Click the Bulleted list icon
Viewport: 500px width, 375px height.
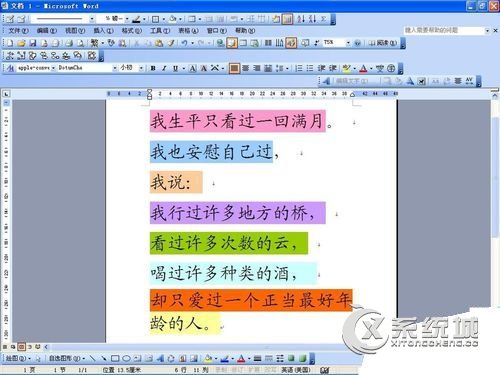(310, 68)
